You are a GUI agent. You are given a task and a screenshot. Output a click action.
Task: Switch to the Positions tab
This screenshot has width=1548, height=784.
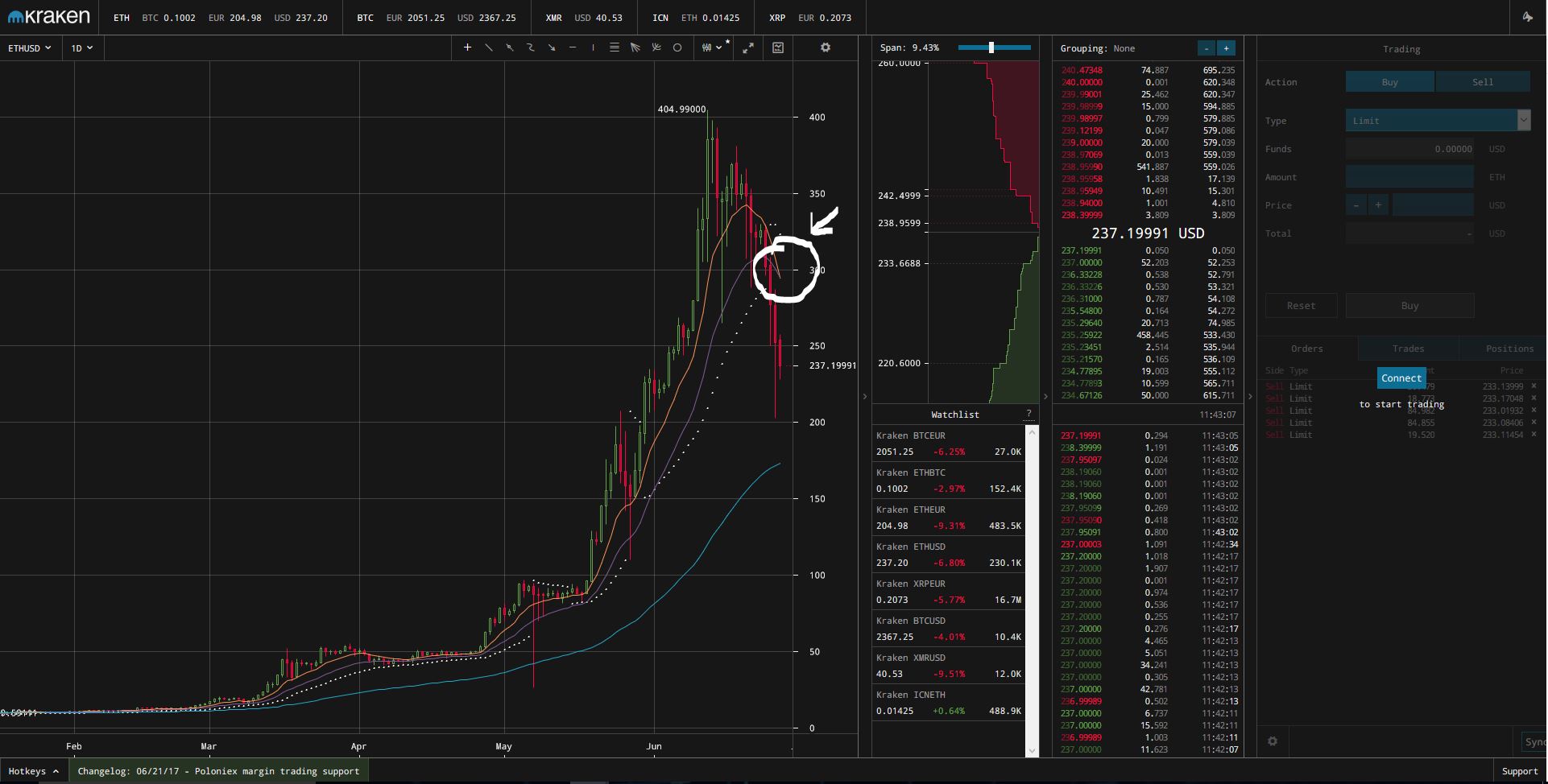[x=1509, y=349]
